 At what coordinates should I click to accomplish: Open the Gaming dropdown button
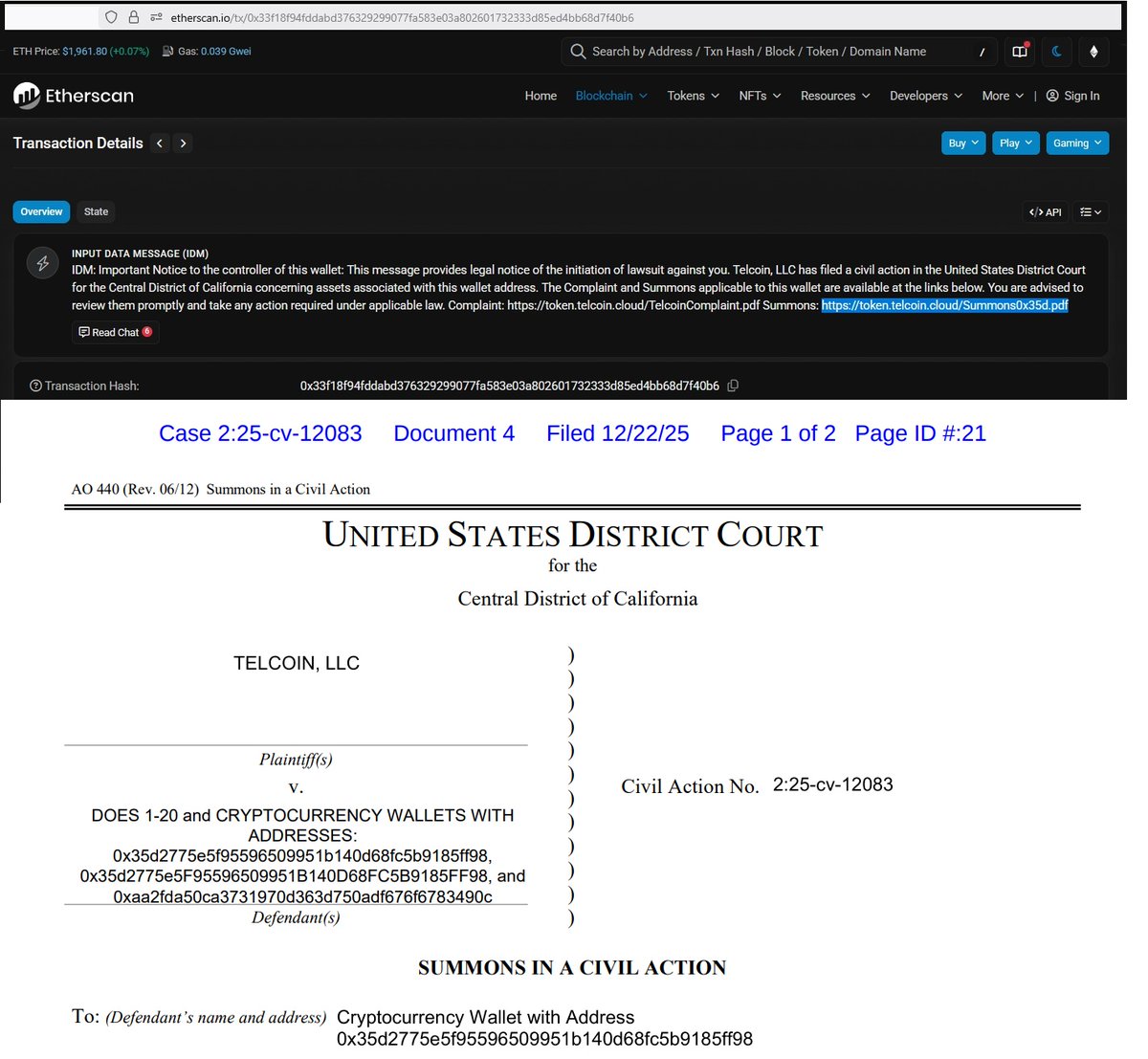point(1076,143)
